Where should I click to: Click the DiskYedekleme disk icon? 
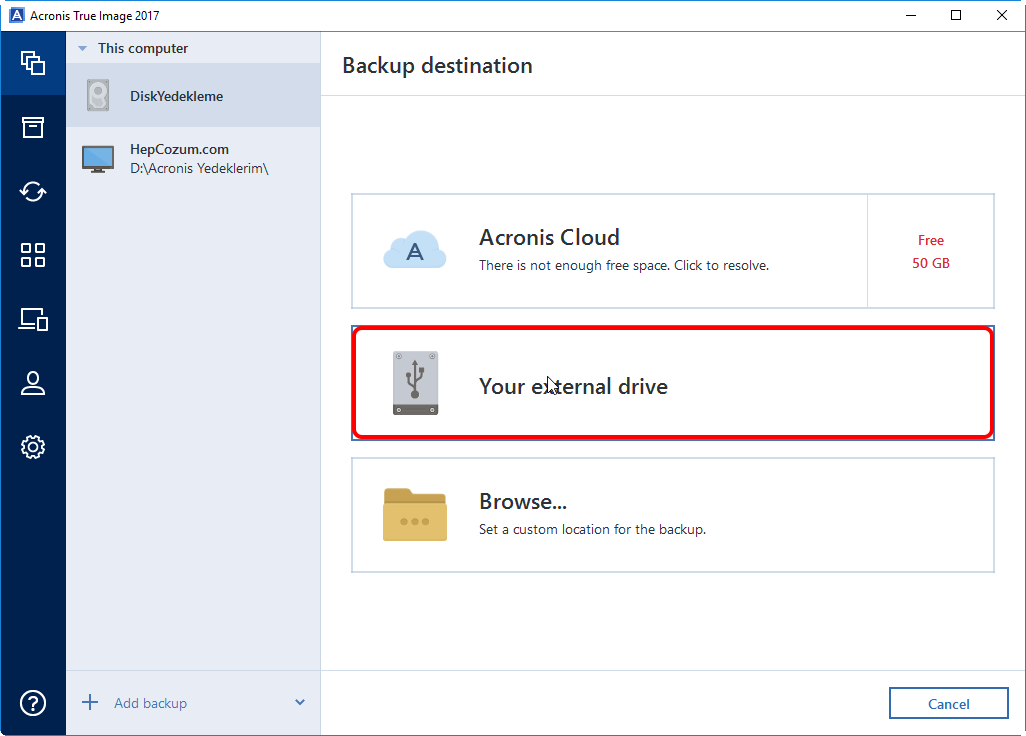tap(98, 96)
